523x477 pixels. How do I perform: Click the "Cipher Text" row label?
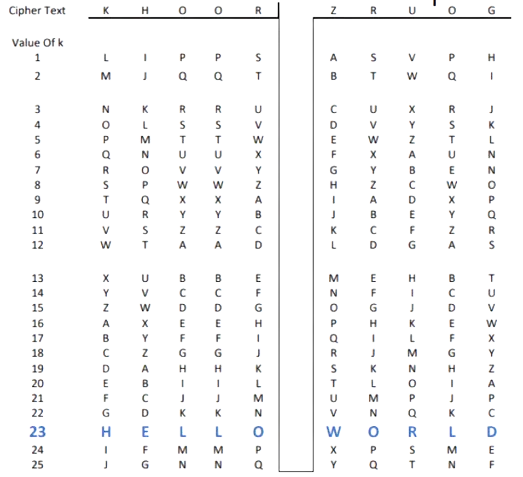click(x=37, y=11)
